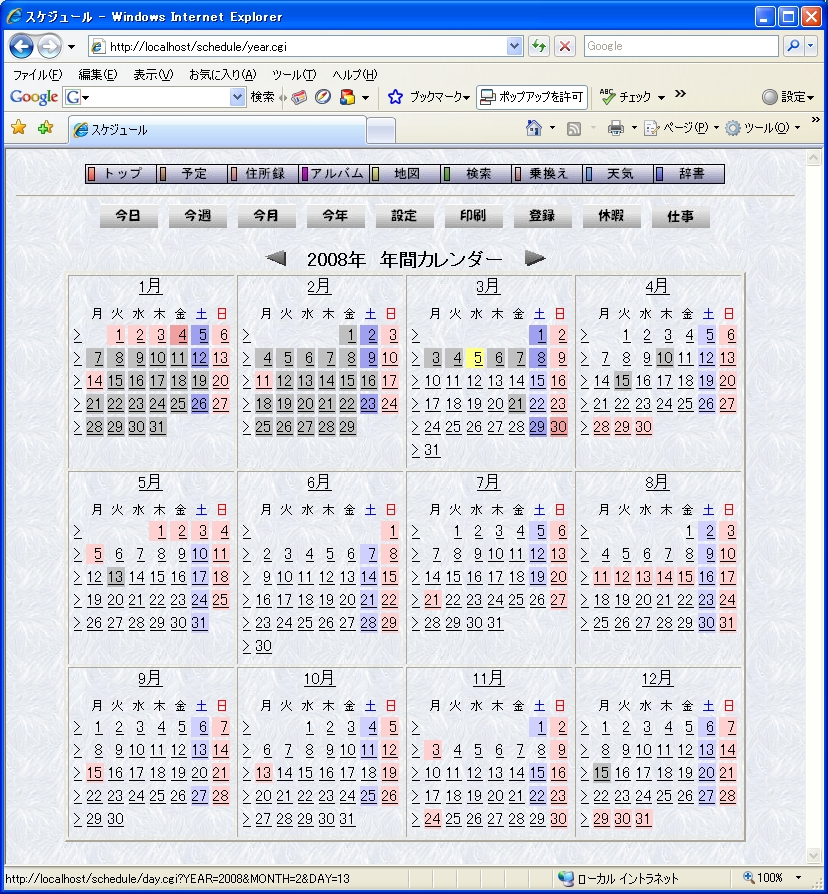Click the Google toolbar compass icon
This screenshot has width=828, height=894.
[323, 97]
